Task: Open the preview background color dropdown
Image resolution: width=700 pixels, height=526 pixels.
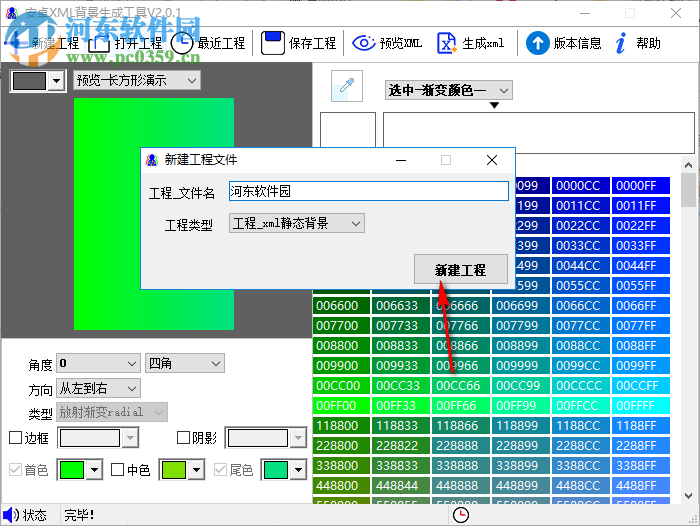Action: coord(56,81)
